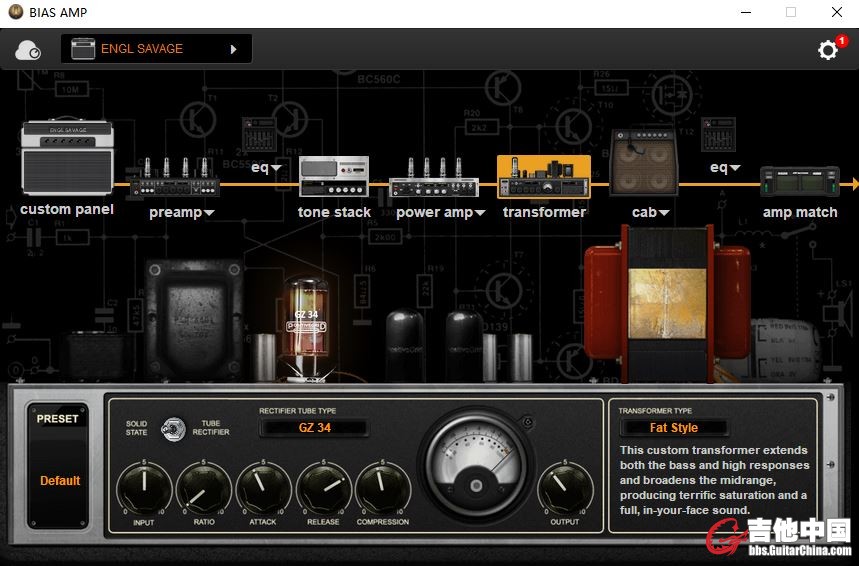Image resolution: width=859 pixels, height=566 pixels.
Task: Select the highlighted transformer module icon
Action: pos(544,176)
